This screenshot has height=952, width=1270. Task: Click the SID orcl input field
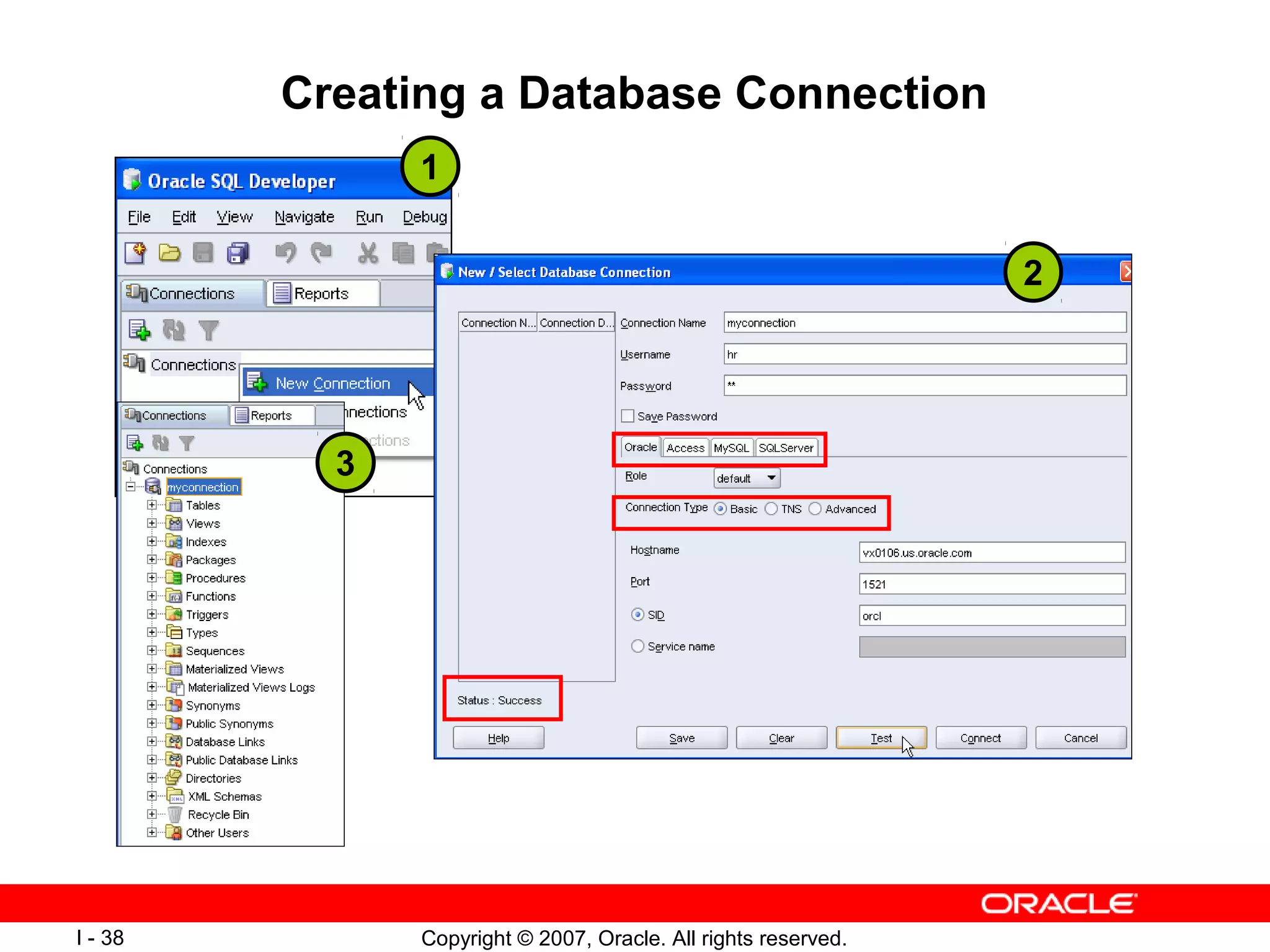click(x=992, y=616)
